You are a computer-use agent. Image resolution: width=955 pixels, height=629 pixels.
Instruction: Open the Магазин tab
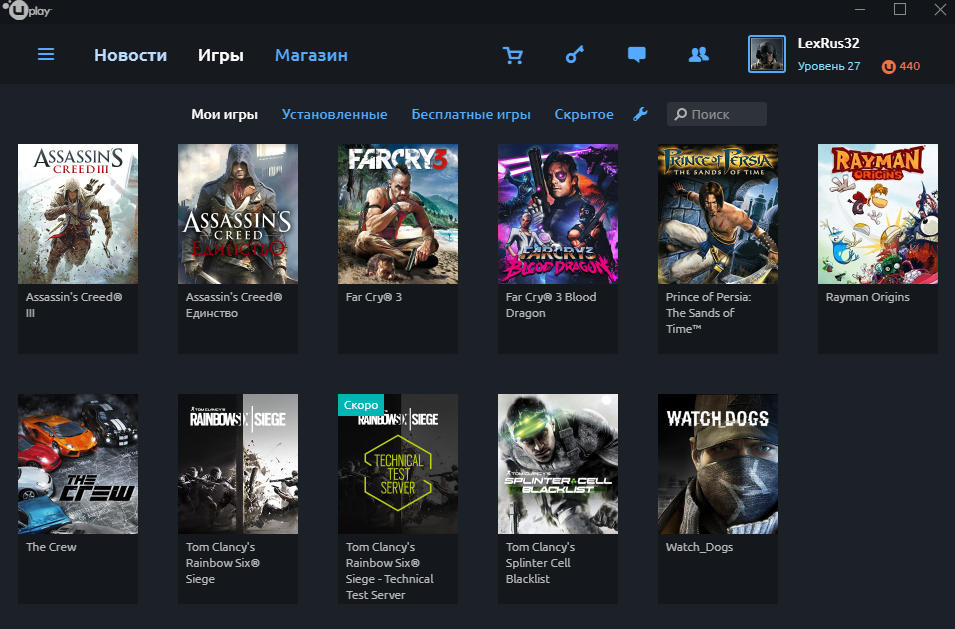point(311,55)
